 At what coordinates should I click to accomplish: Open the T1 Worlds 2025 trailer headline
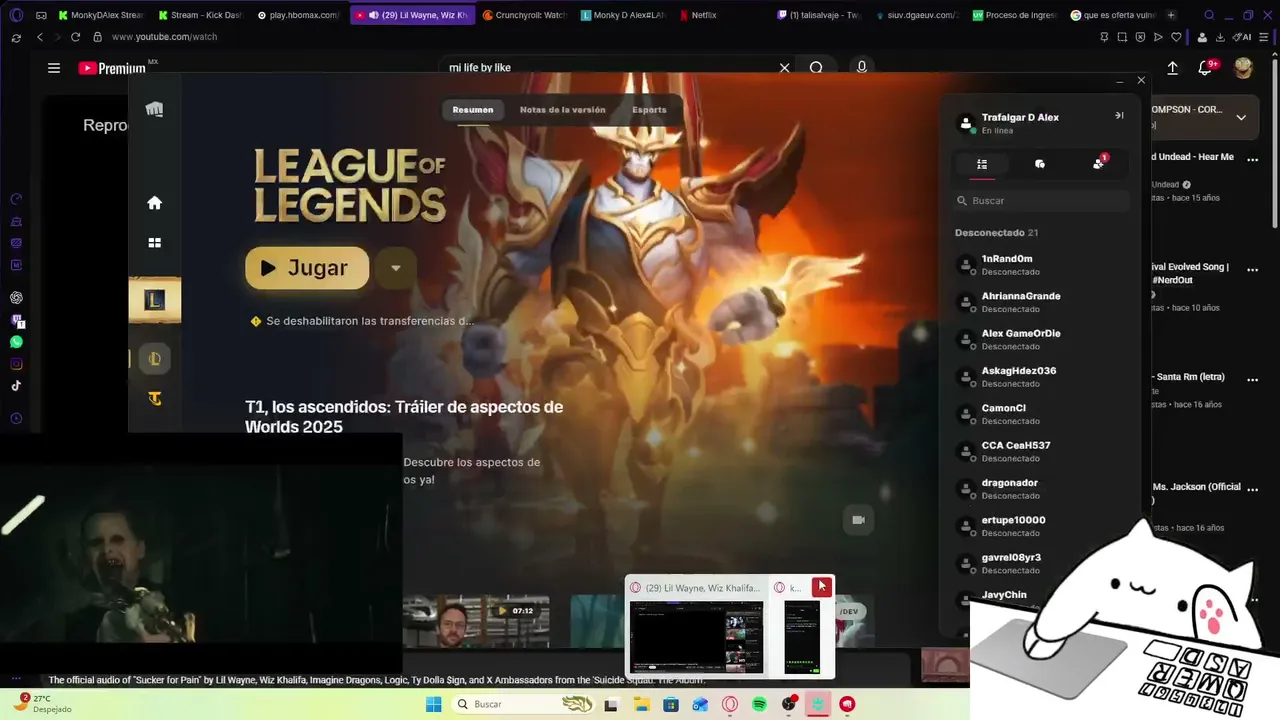[404, 417]
